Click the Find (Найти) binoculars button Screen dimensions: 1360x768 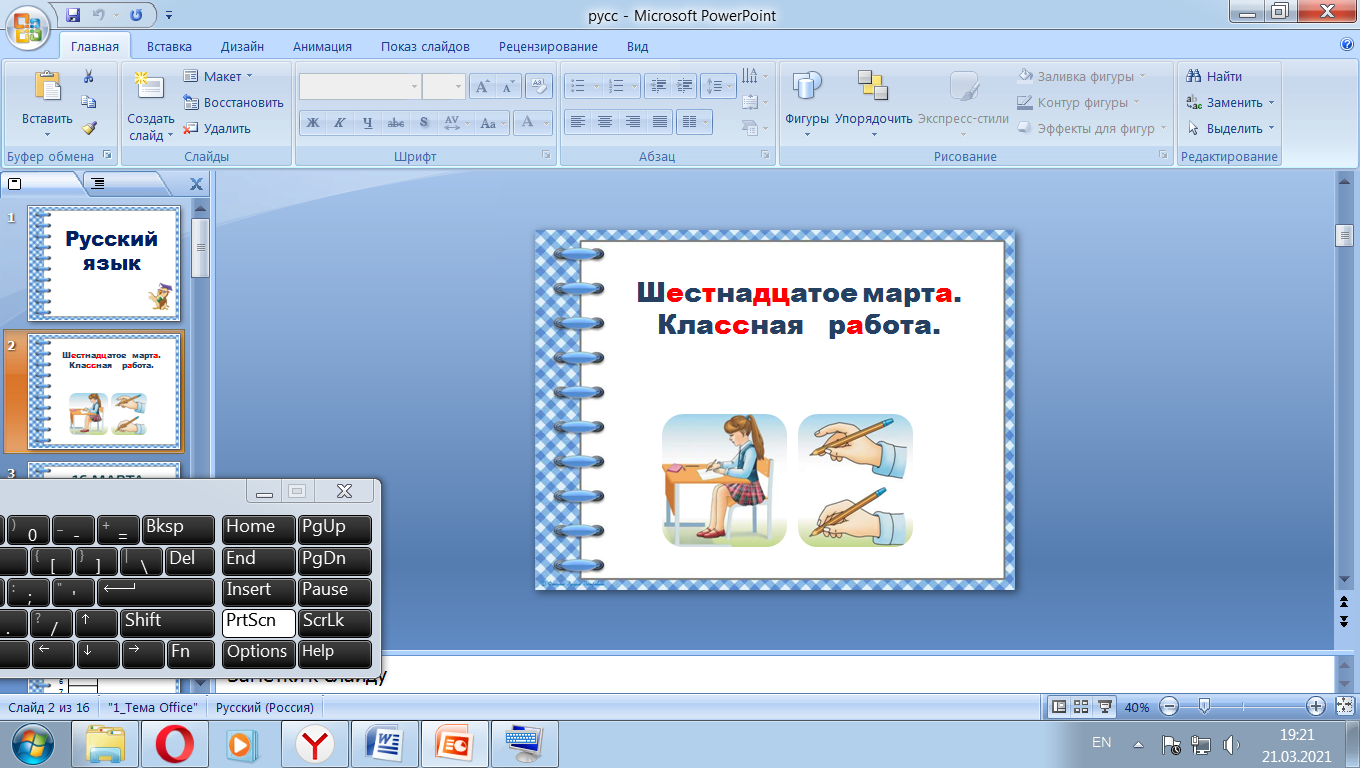point(1214,76)
